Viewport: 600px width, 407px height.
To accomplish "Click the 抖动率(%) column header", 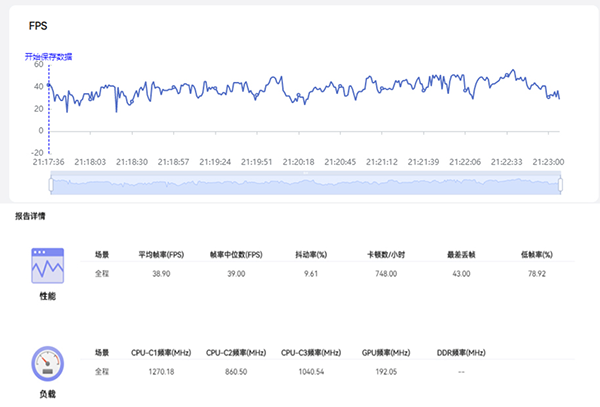I will tap(313, 255).
